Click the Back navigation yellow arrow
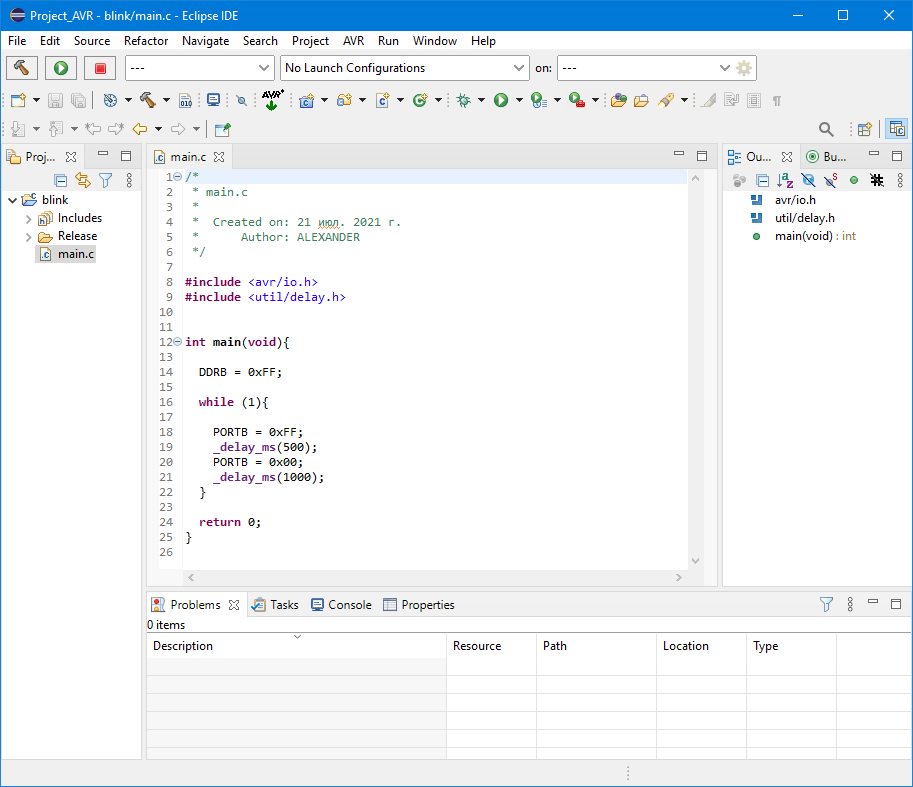 [x=140, y=129]
